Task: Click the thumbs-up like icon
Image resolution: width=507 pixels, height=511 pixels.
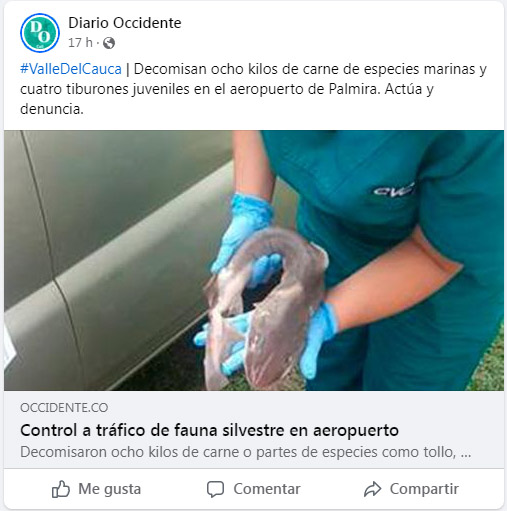Action: (x=61, y=489)
